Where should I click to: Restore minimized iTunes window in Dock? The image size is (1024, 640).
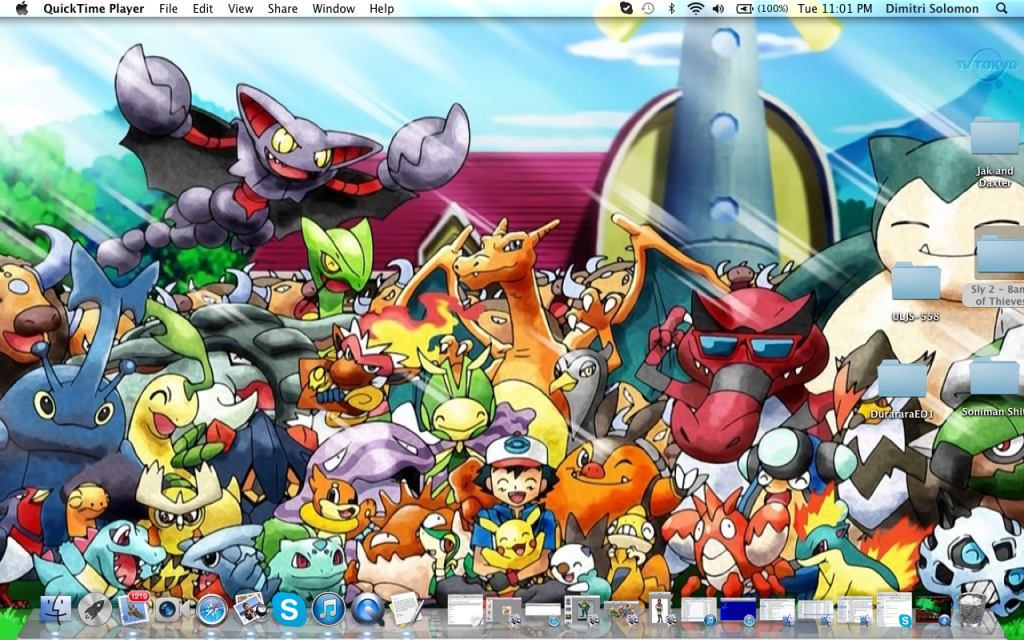(x=699, y=611)
